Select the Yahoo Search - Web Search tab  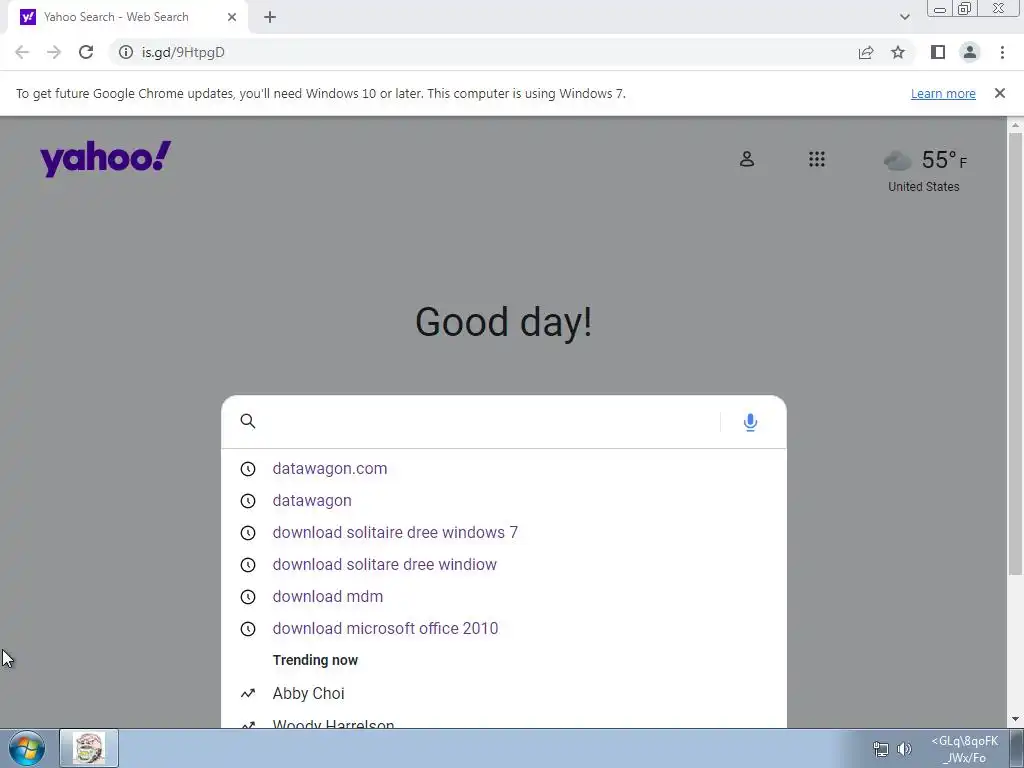[128, 17]
